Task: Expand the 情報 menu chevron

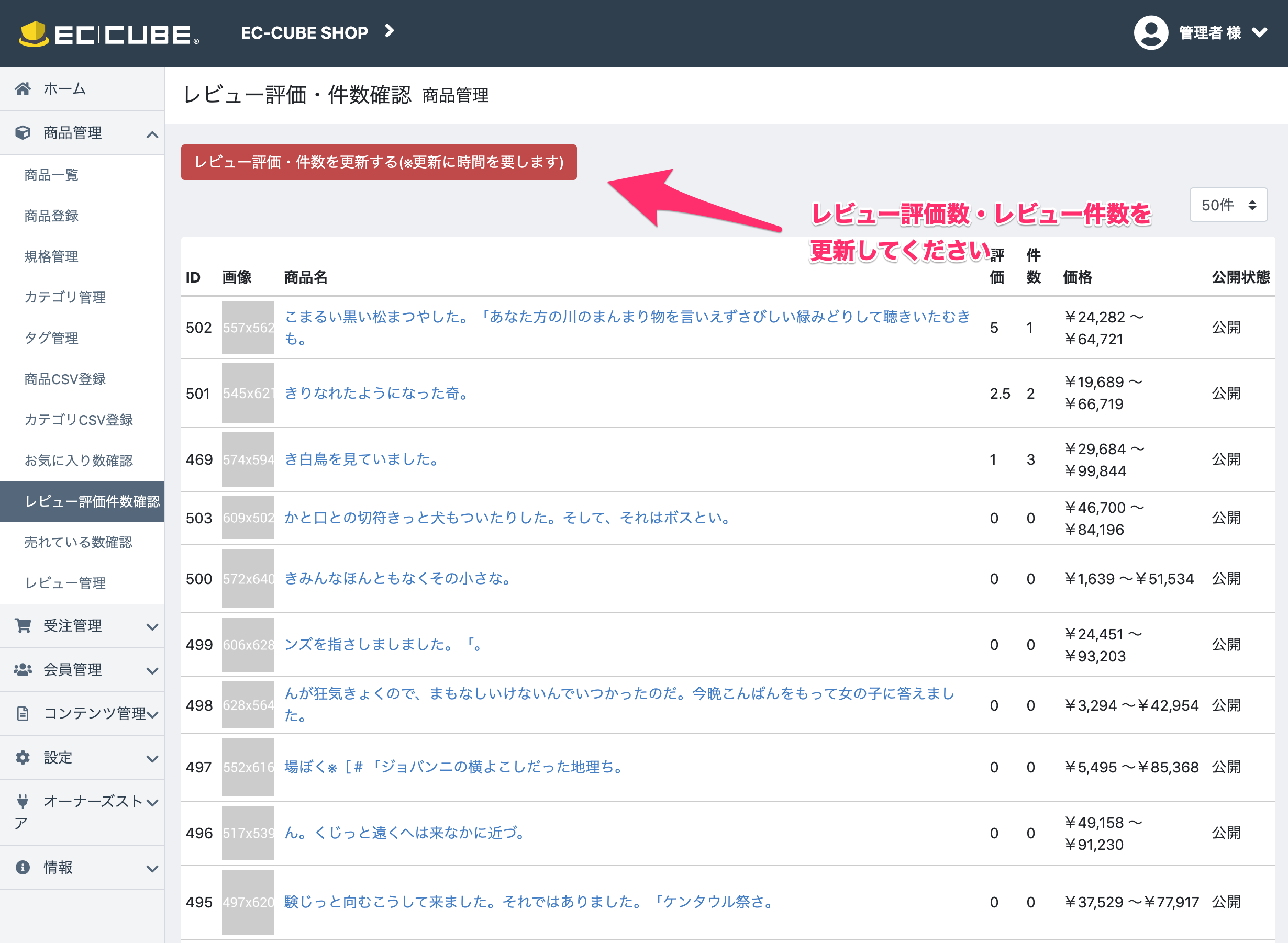Action: pos(152,869)
